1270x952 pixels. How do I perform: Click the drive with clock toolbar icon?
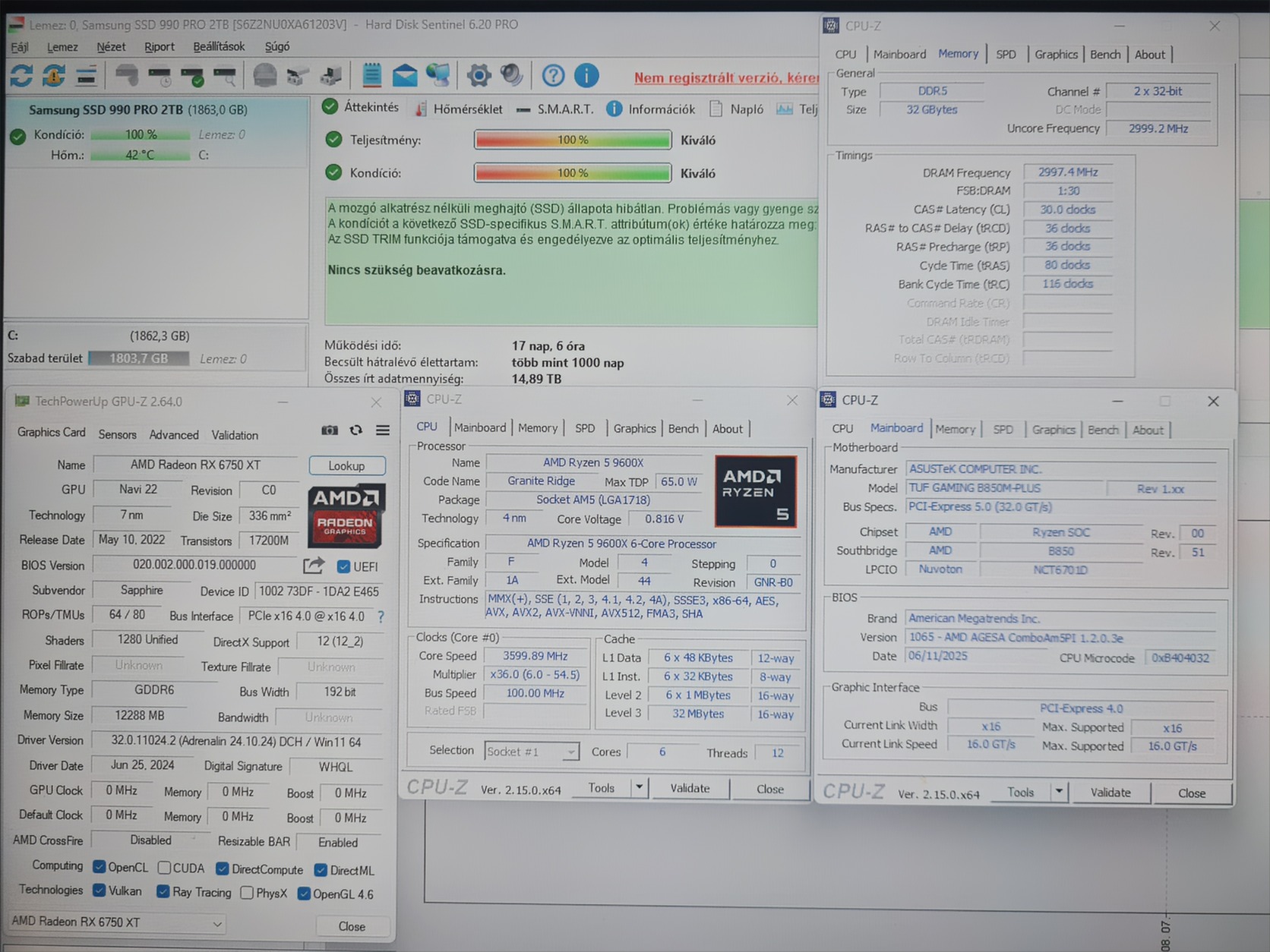pyautogui.click(x=160, y=76)
